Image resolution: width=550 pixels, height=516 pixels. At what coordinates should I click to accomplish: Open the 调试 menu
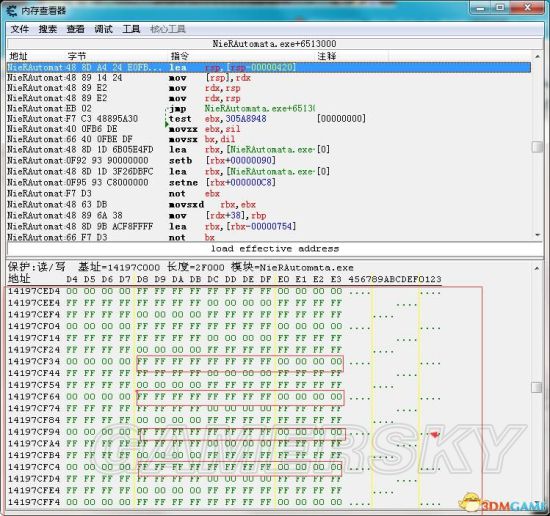[103, 29]
